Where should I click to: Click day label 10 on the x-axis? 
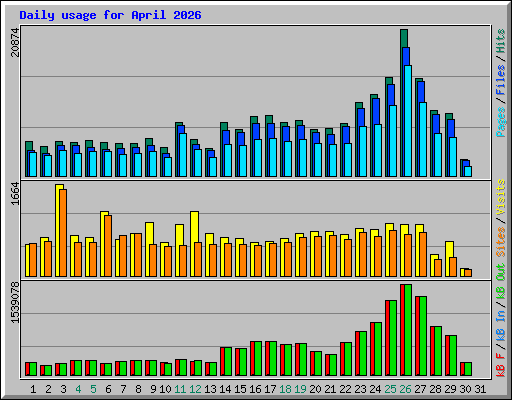(165, 389)
